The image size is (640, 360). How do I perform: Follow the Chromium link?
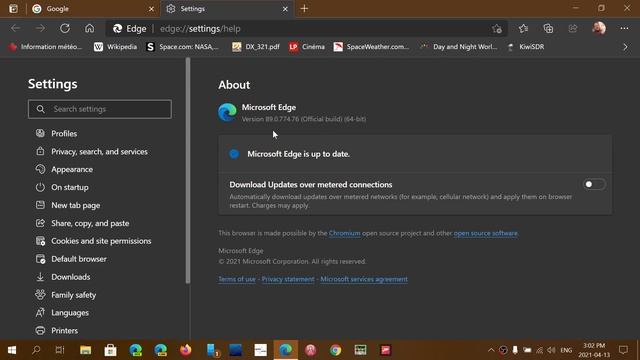click(x=344, y=233)
